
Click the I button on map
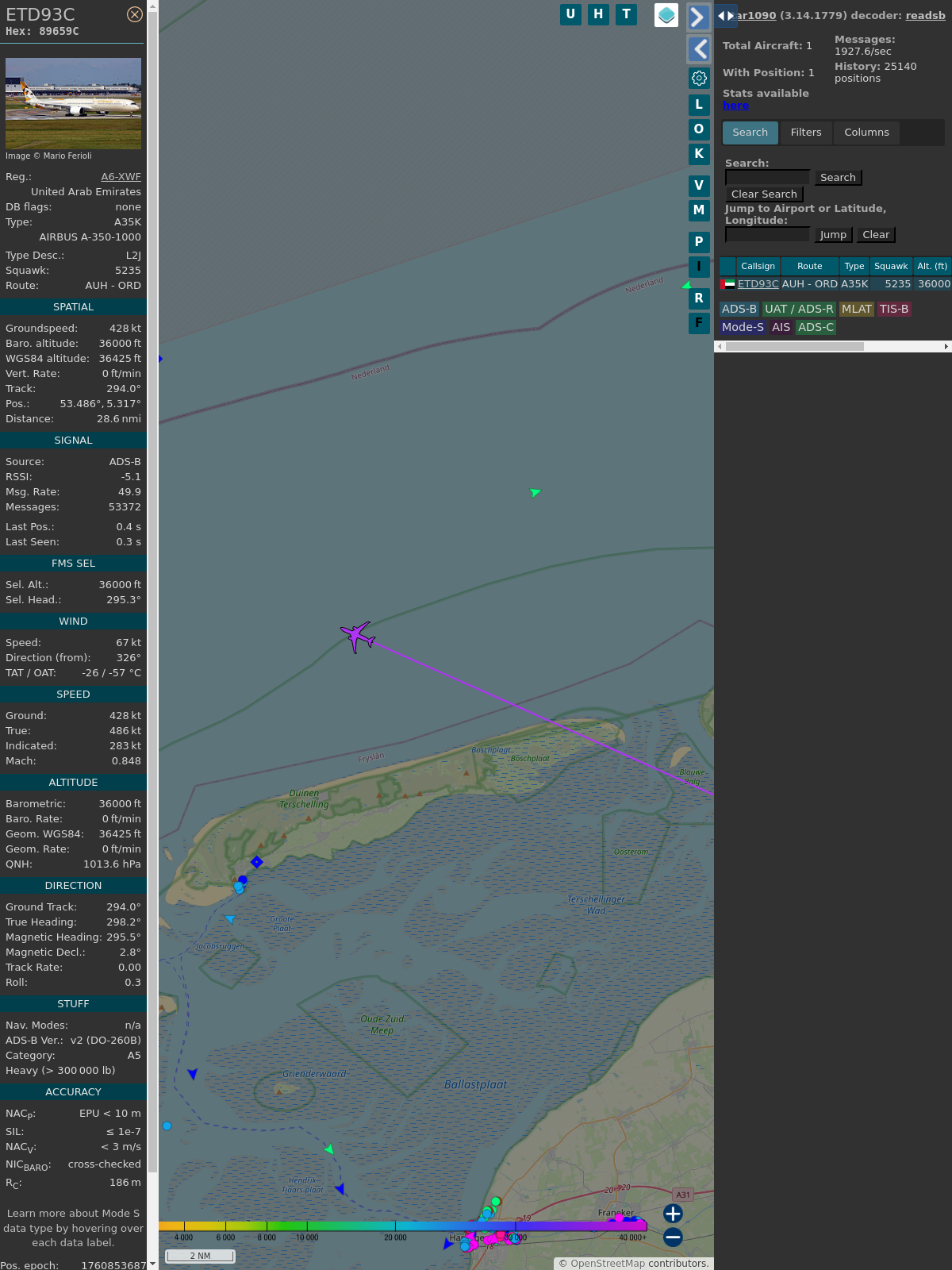[x=699, y=267]
